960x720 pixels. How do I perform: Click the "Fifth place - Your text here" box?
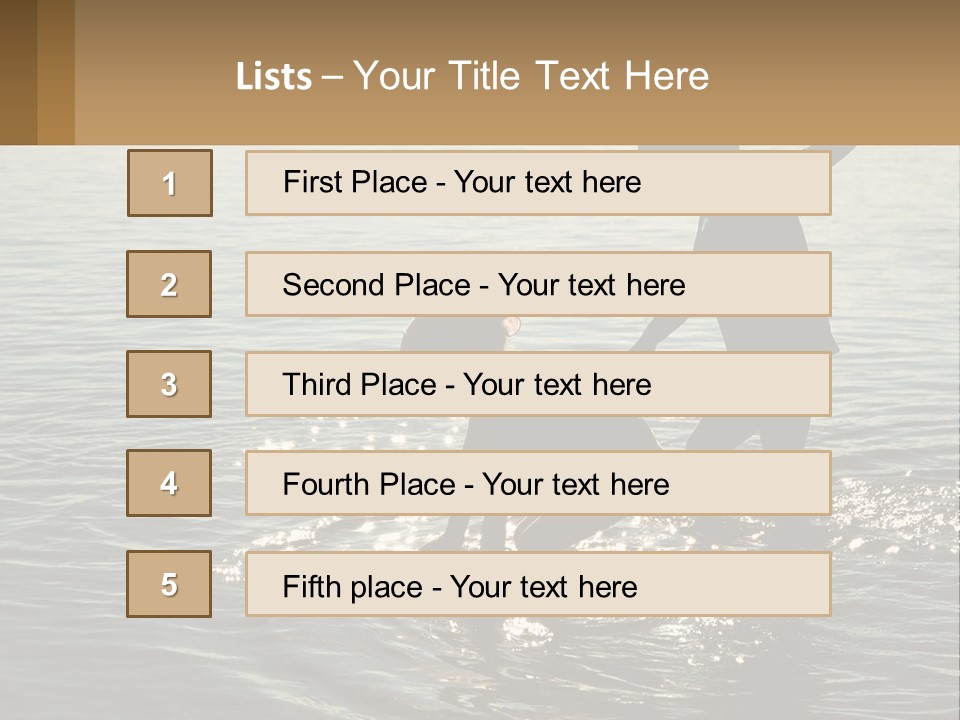tap(538, 585)
